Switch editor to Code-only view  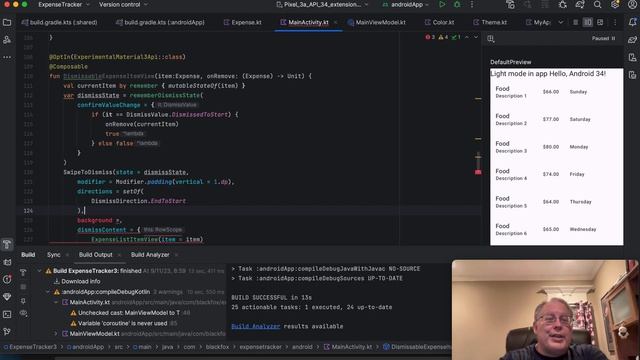[576, 22]
